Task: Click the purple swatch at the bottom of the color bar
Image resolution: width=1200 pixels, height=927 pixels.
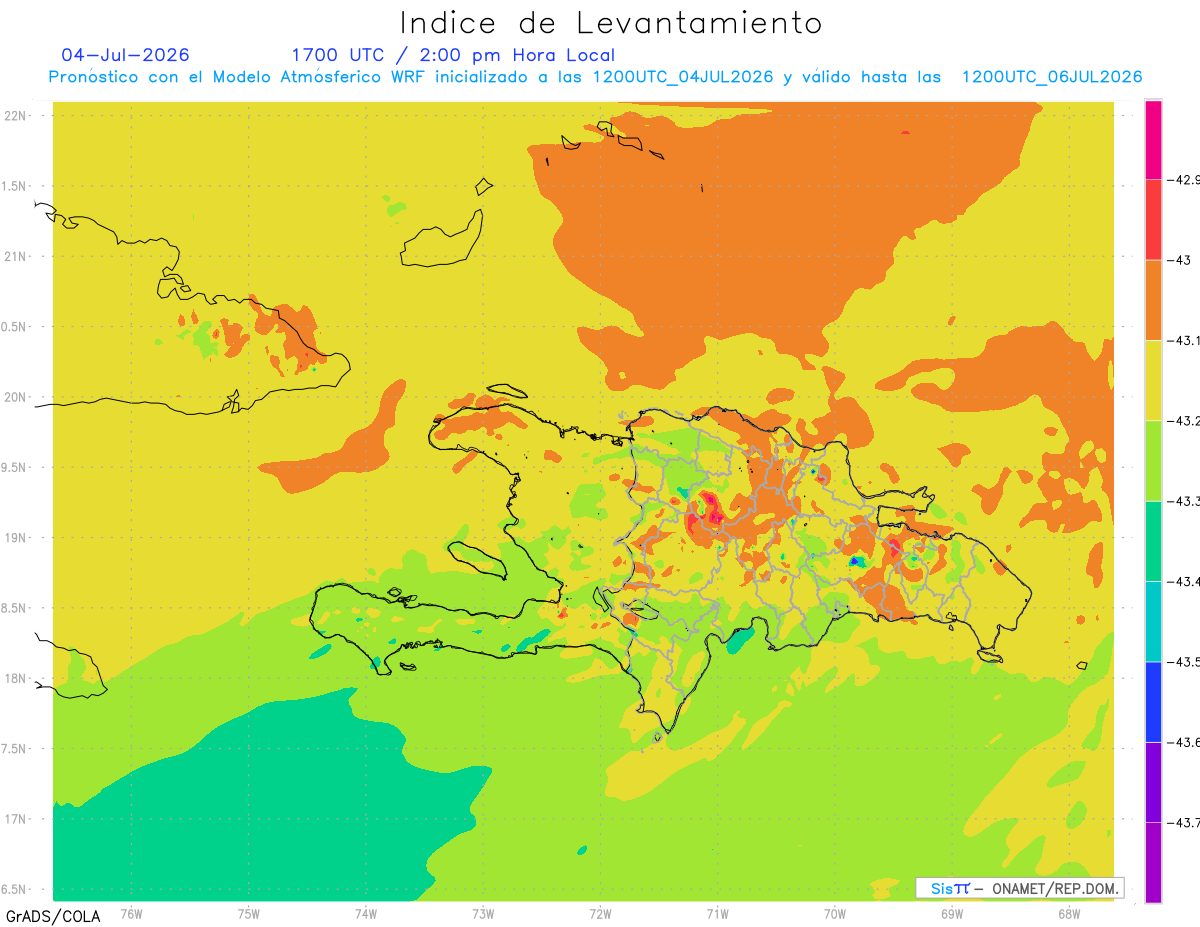Action: click(x=1153, y=862)
